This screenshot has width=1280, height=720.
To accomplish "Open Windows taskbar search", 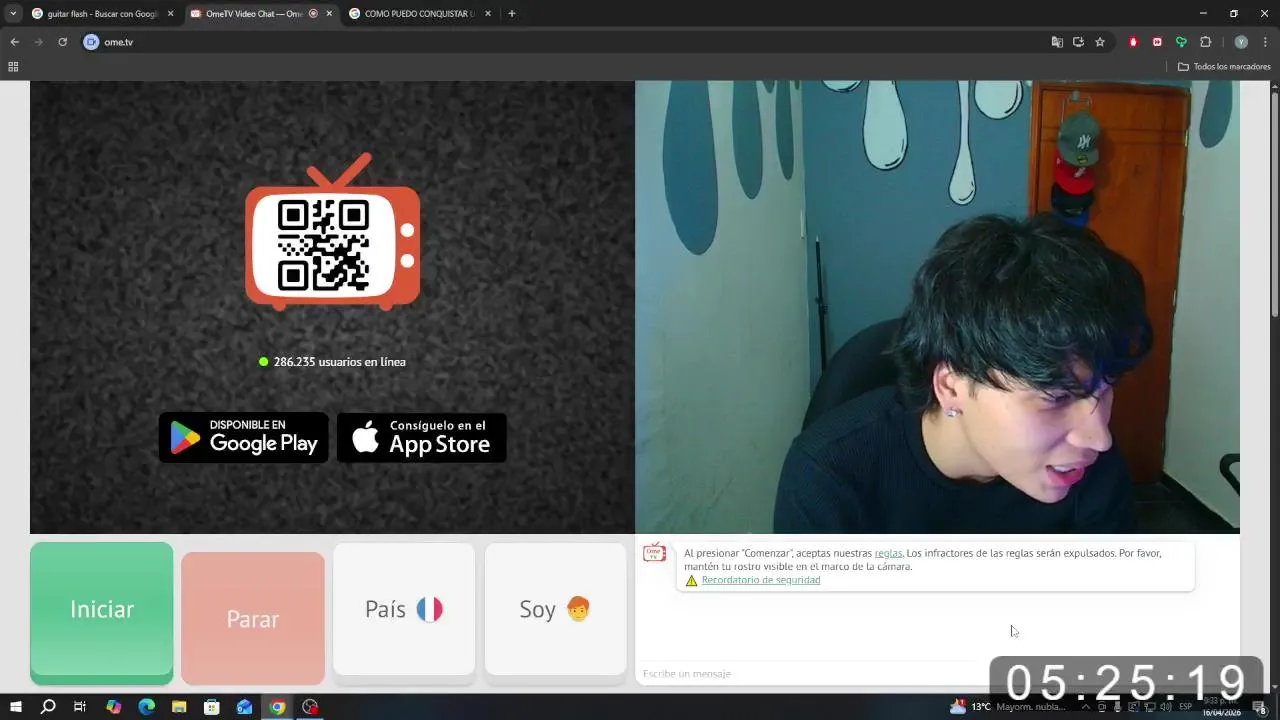I will click(47, 707).
